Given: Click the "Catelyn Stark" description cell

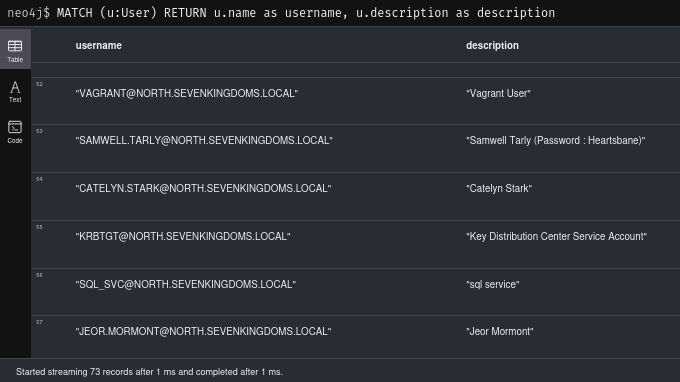Looking at the screenshot, I should [499, 188].
